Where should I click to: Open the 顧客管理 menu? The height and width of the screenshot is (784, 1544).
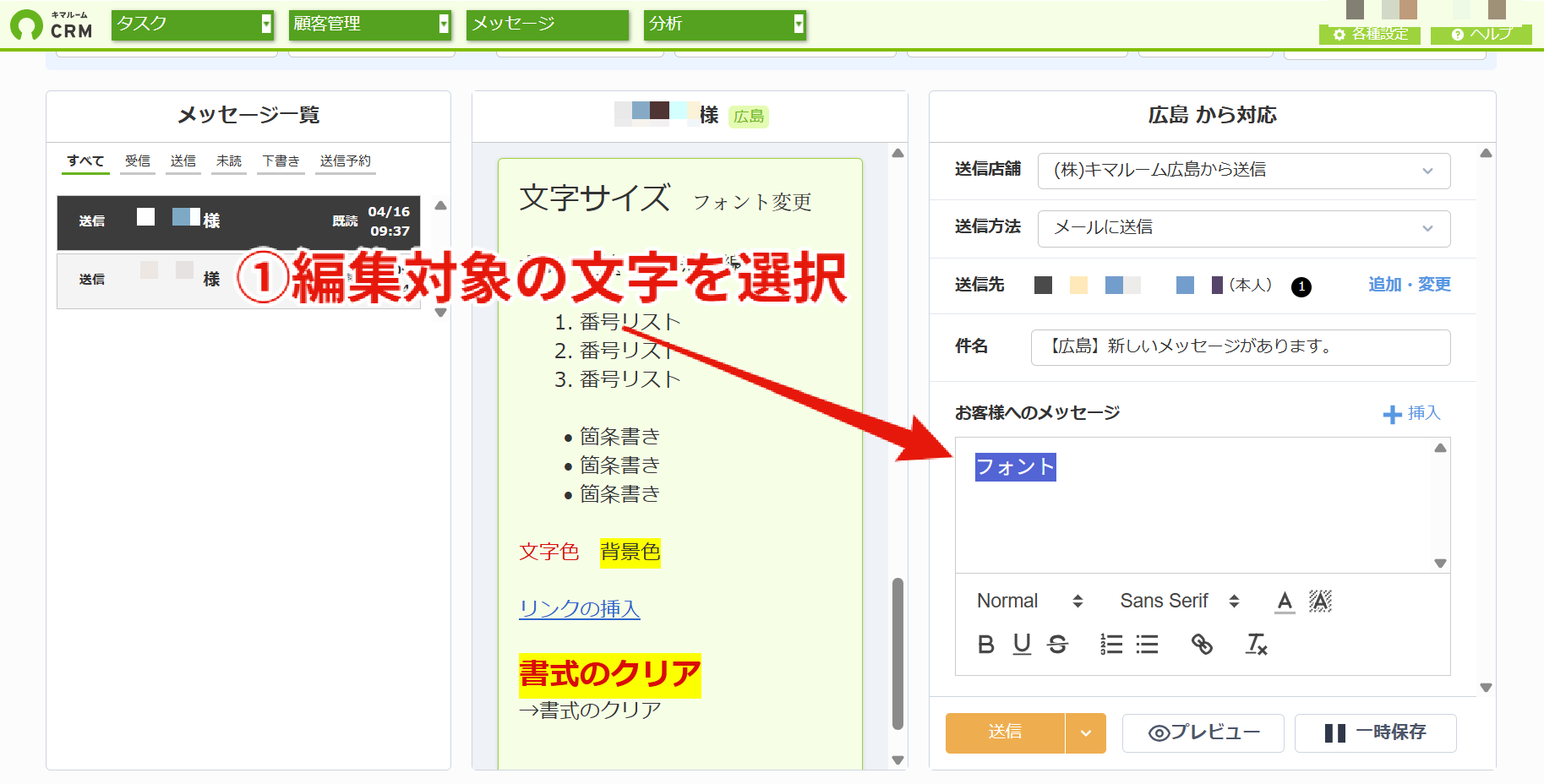[x=370, y=24]
